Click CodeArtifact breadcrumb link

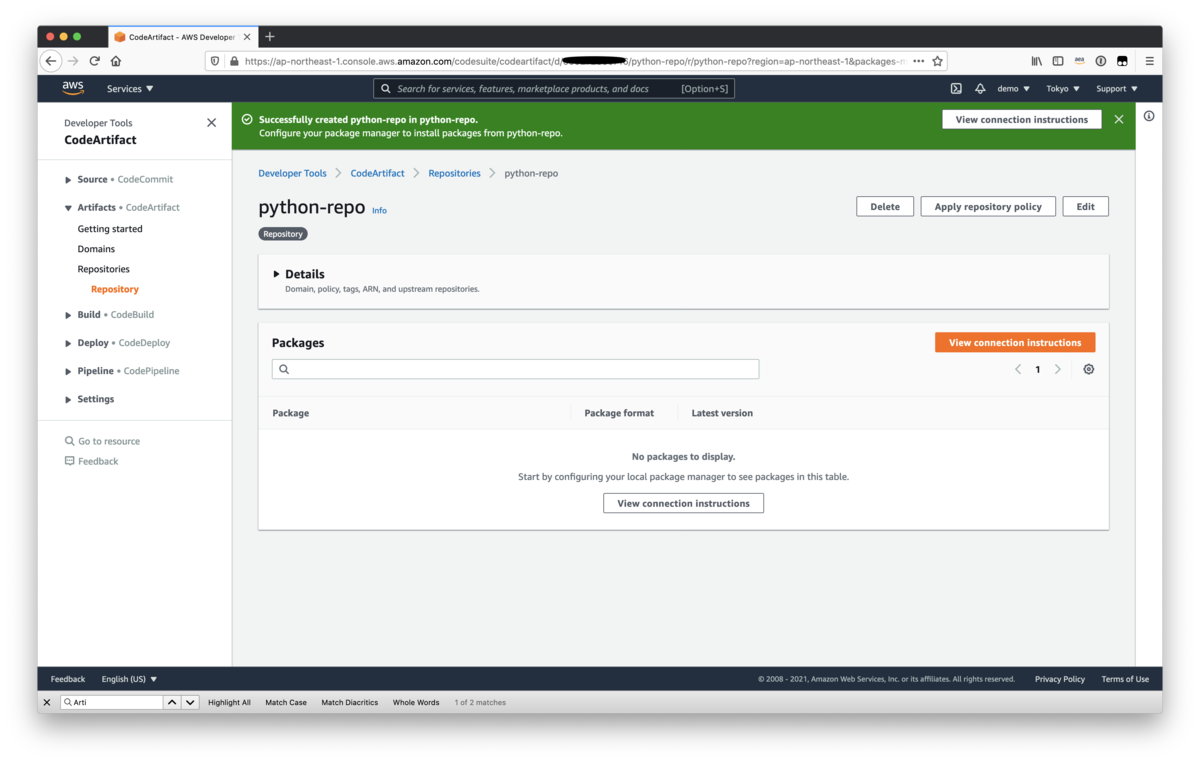click(378, 173)
